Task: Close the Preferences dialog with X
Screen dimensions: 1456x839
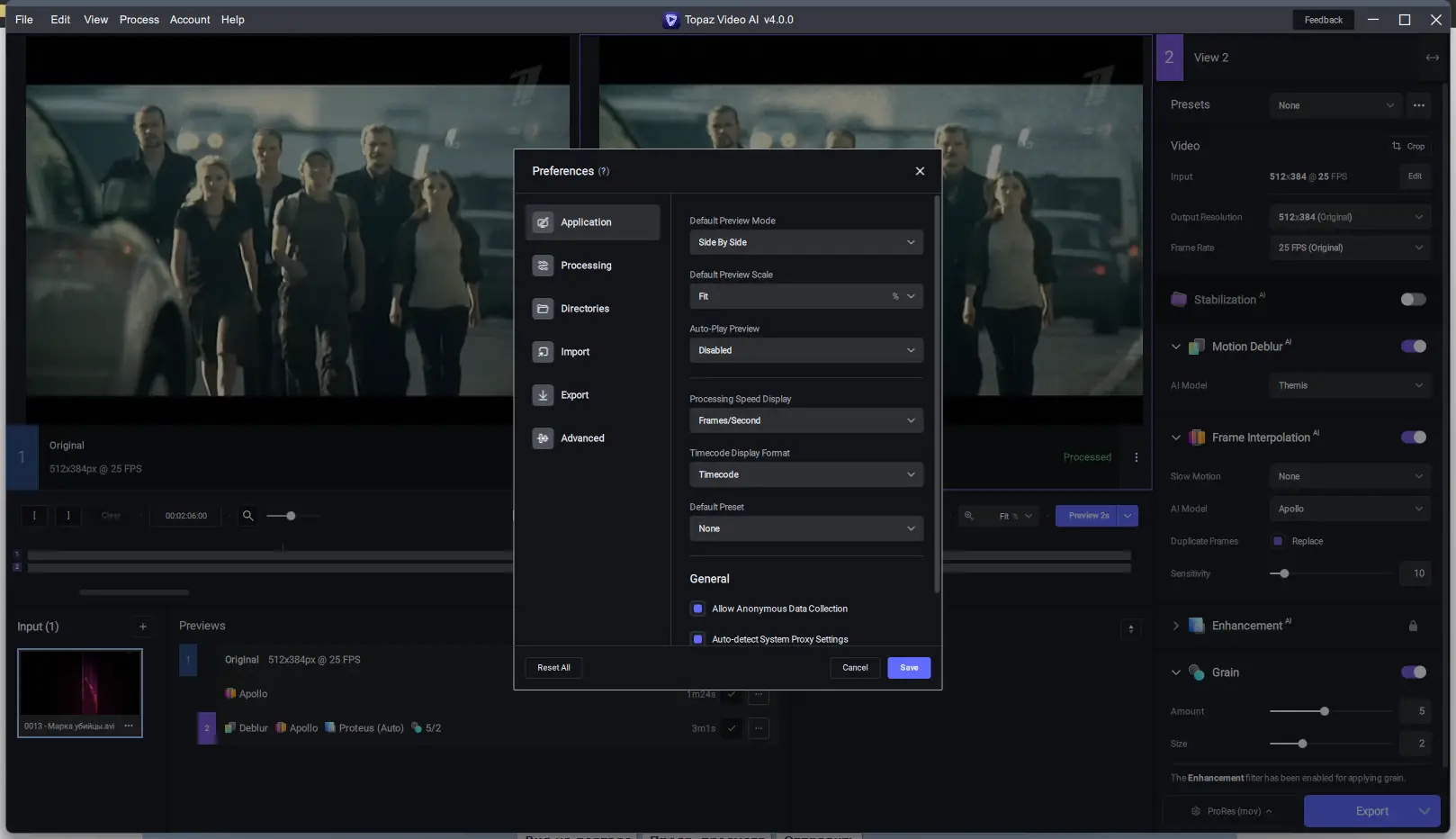Action: pos(920,171)
